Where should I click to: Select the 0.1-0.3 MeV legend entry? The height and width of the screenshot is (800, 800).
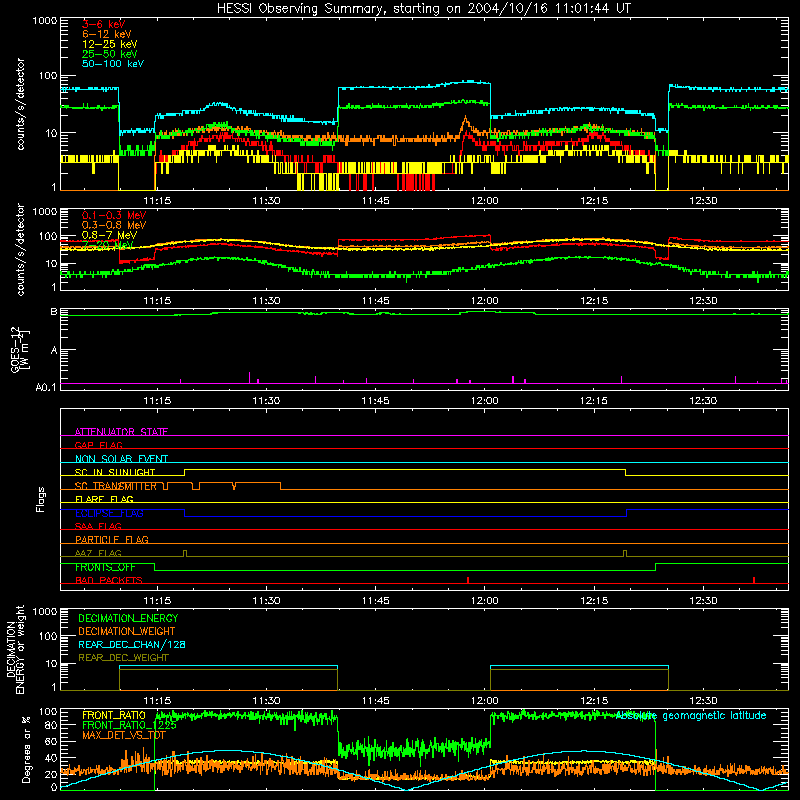(114, 215)
